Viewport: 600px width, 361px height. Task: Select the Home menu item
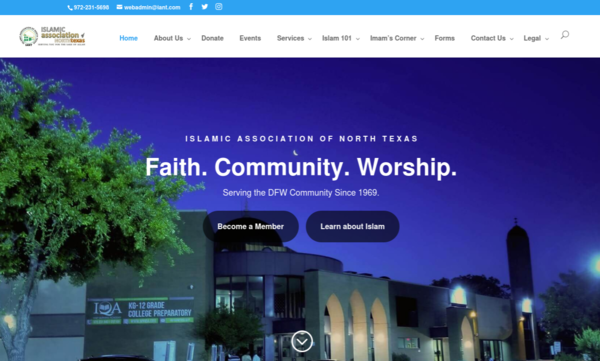(129, 38)
